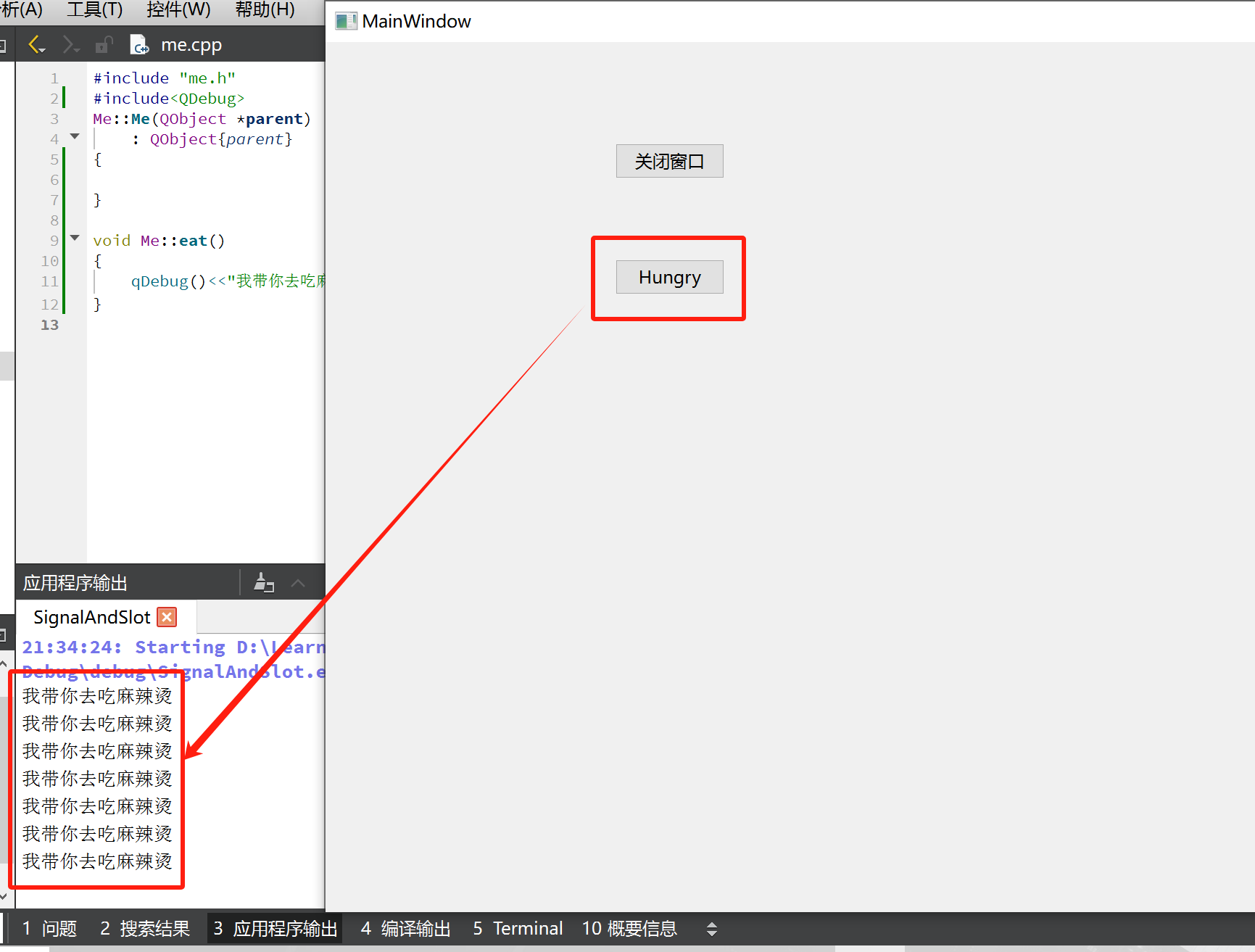
Task: Go forward with the gray forward arrow
Action: [70, 45]
